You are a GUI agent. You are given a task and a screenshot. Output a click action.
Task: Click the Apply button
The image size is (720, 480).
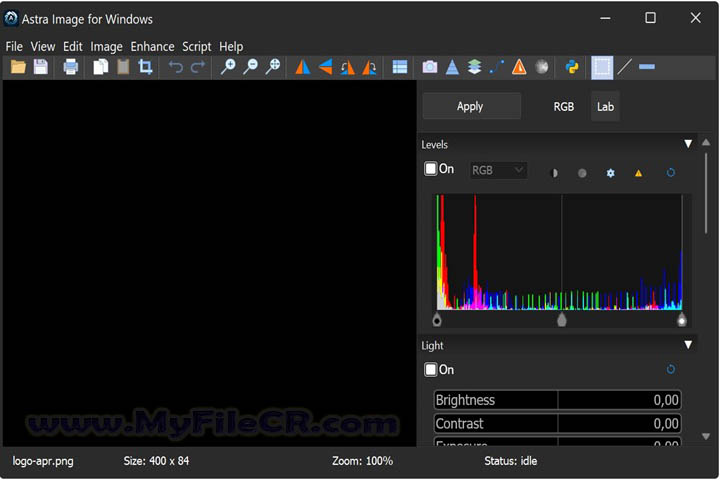click(471, 106)
